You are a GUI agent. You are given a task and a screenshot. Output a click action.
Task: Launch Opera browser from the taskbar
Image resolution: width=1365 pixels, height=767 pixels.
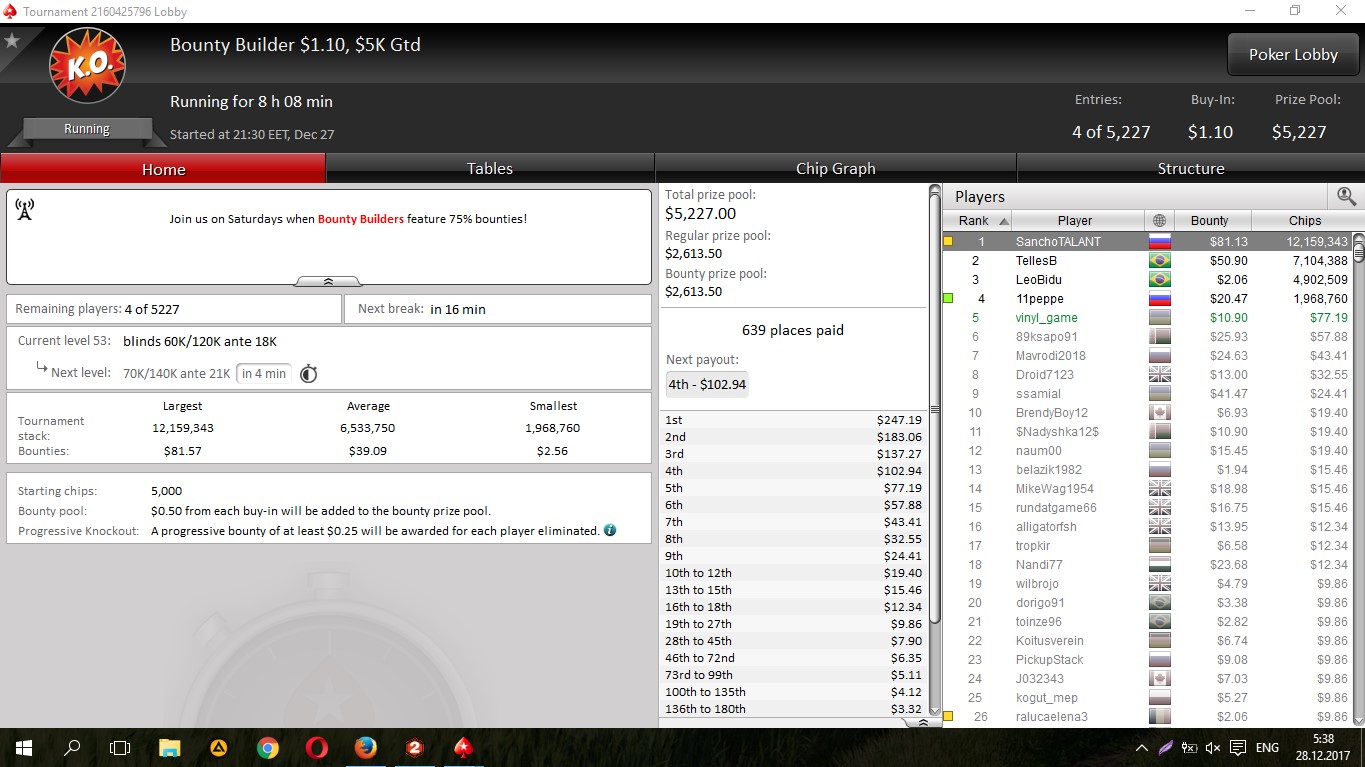point(316,747)
